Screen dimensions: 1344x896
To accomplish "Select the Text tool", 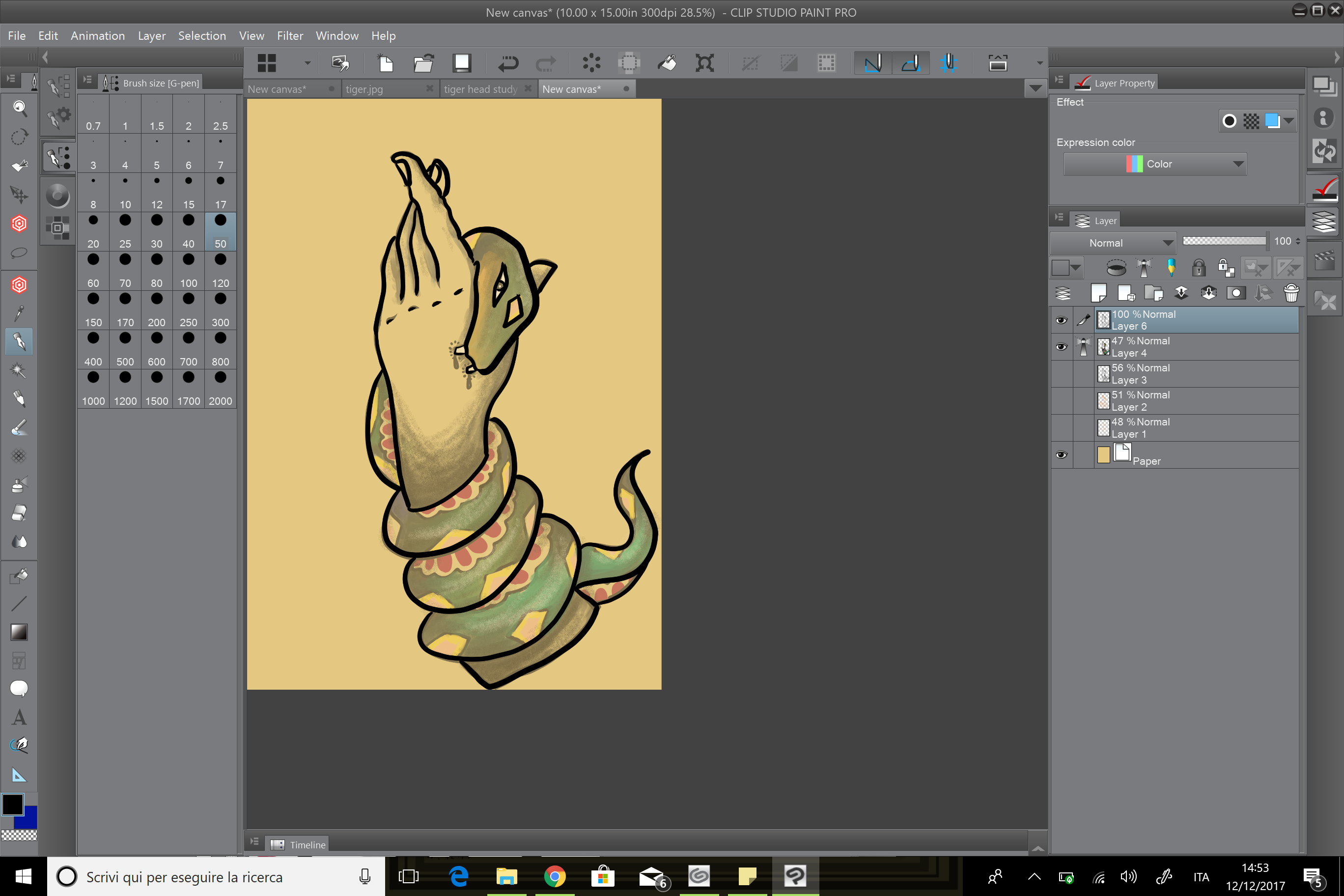I will coord(19,717).
